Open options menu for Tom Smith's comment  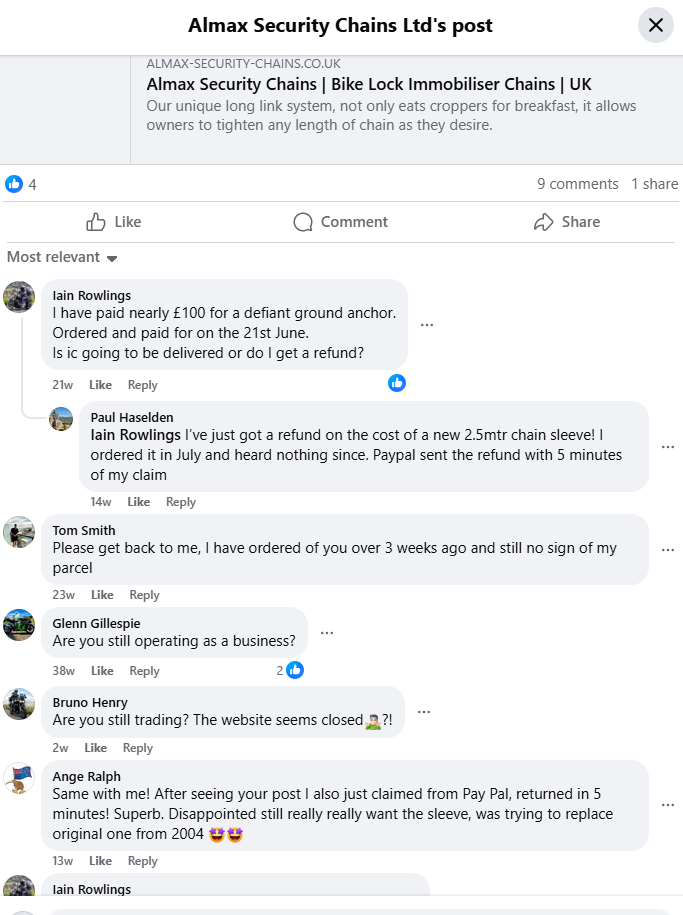pyautogui.click(x=668, y=550)
